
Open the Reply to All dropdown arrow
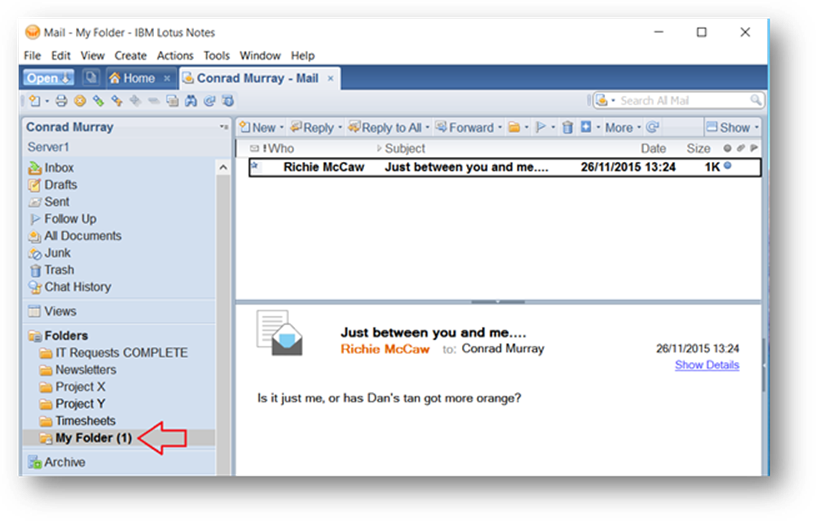click(427, 128)
